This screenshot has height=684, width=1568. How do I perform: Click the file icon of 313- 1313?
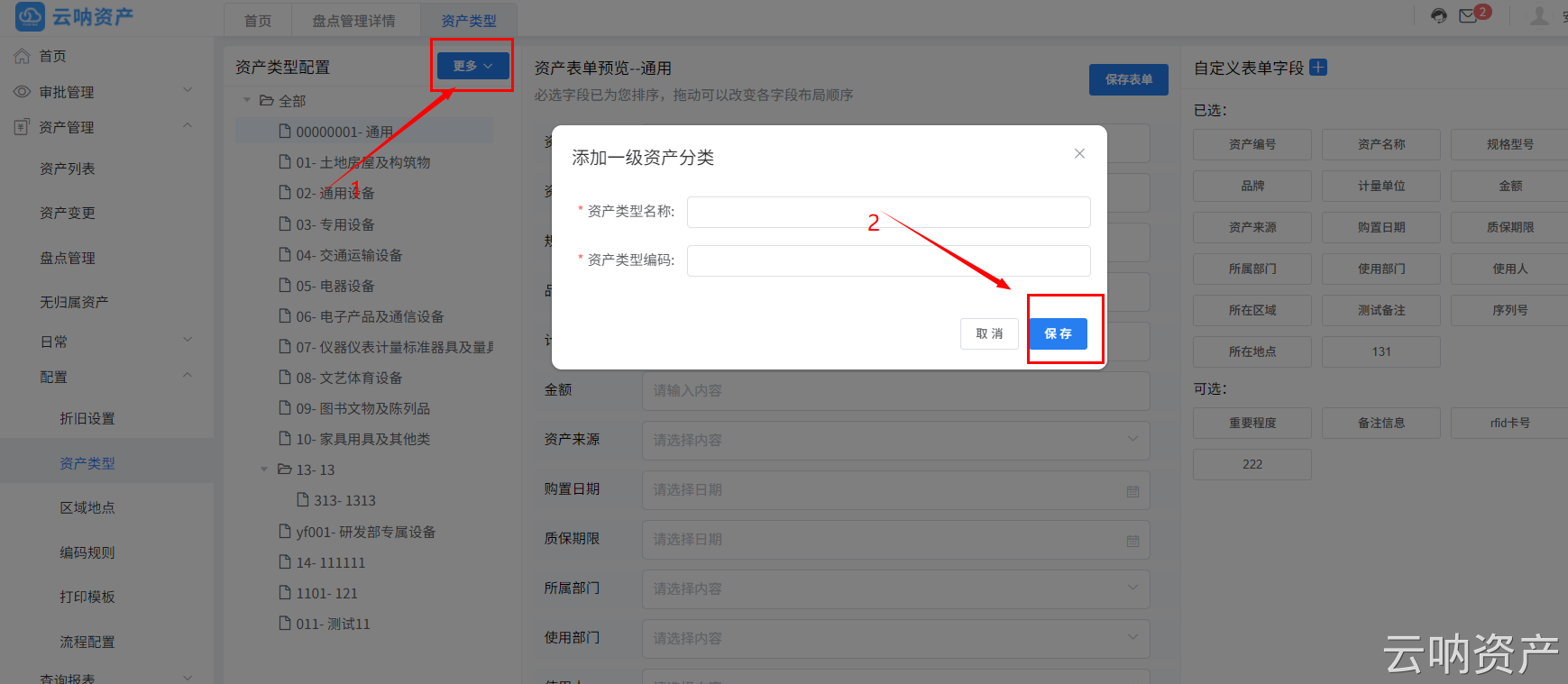pyautogui.click(x=303, y=500)
